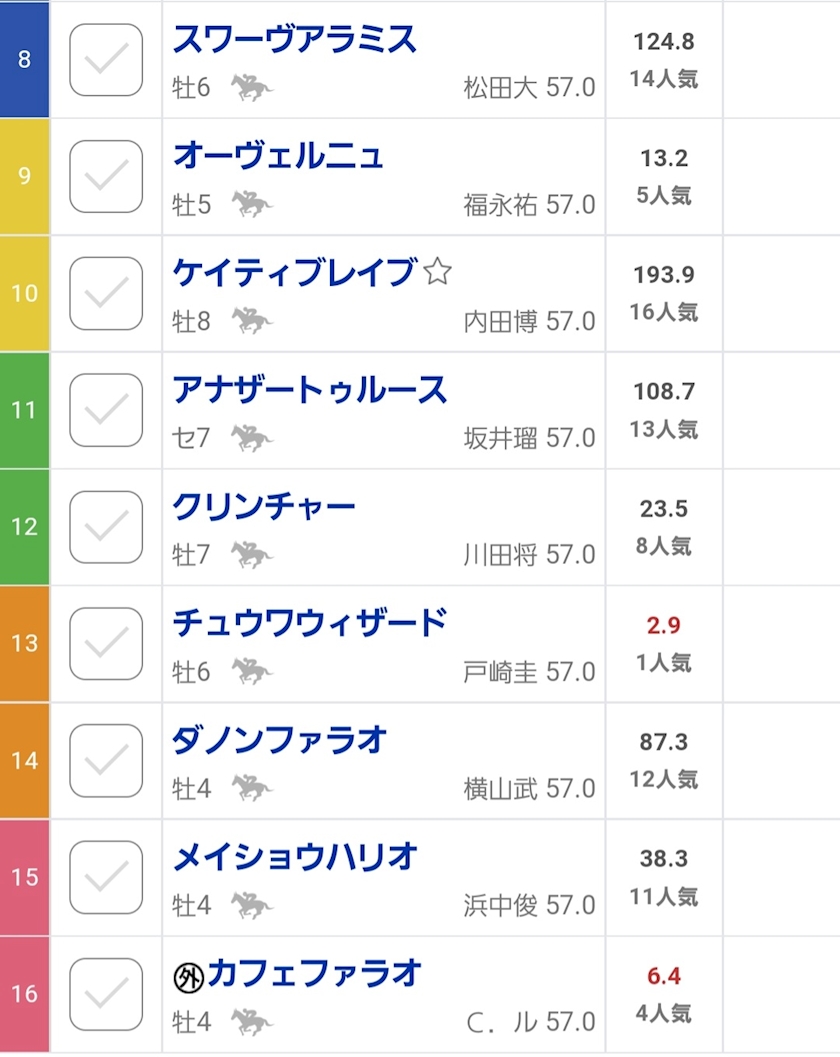Open the メイショウハリオ horse link
840x1057 pixels.
click(294, 857)
